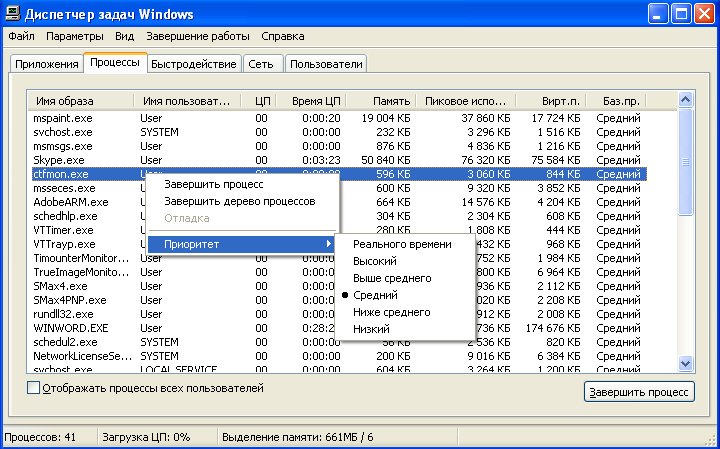
Task: Expand the Приоритет submenu
Action: pos(242,244)
